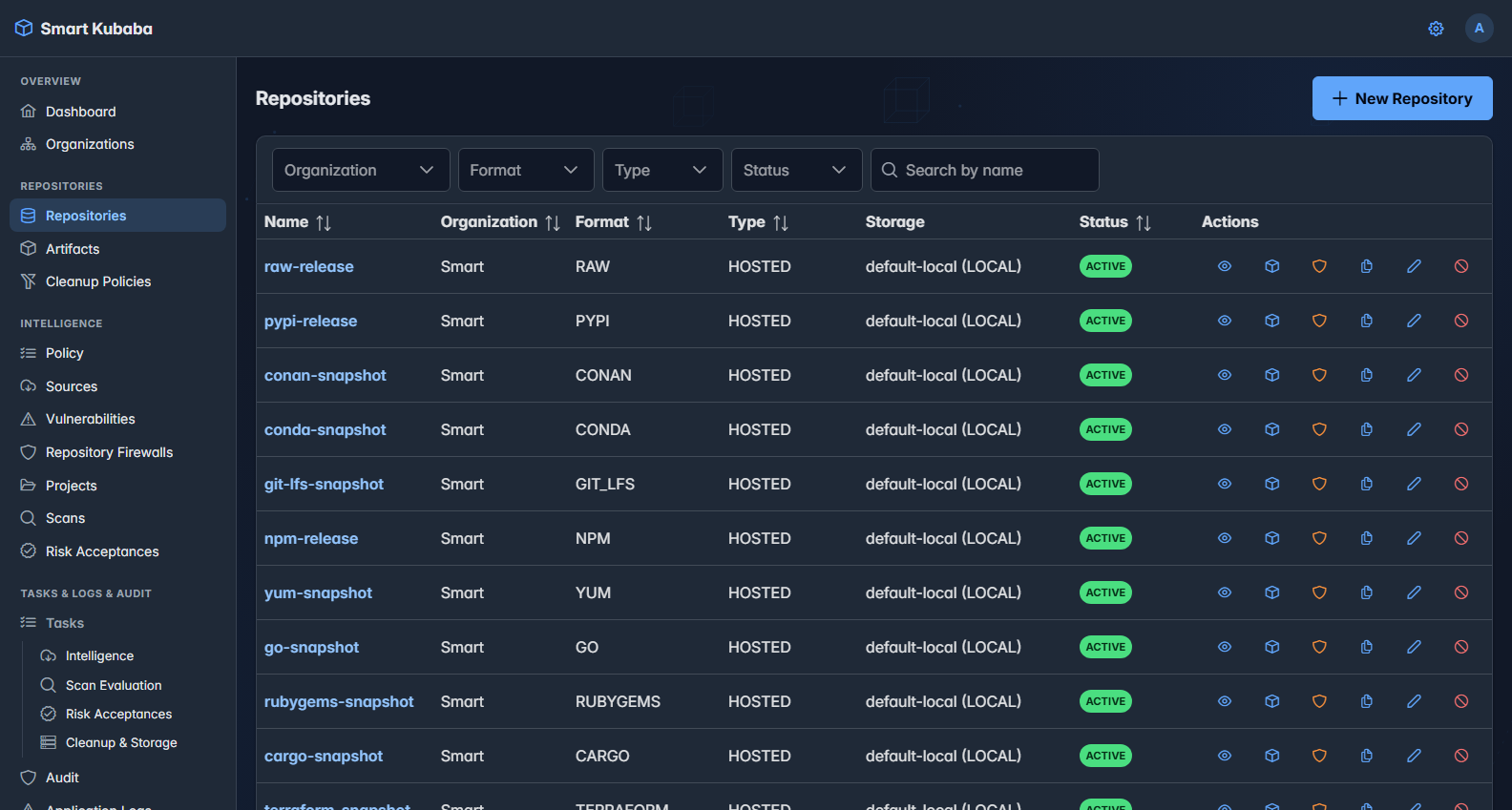This screenshot has width=1512, height=810.
Task: Click the eye view icon for git-lfs-snapshot
Action: coord(1225,484)
